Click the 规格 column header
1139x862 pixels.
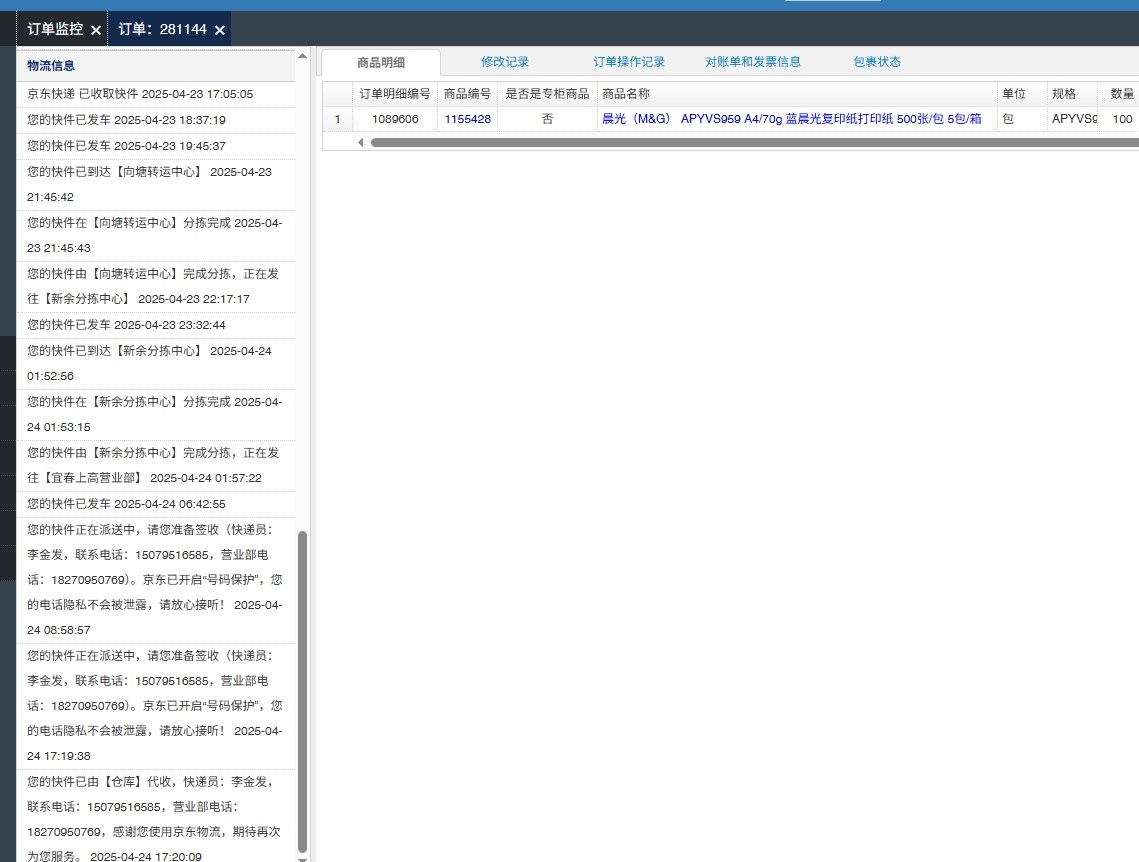(x=1072, y=94)
